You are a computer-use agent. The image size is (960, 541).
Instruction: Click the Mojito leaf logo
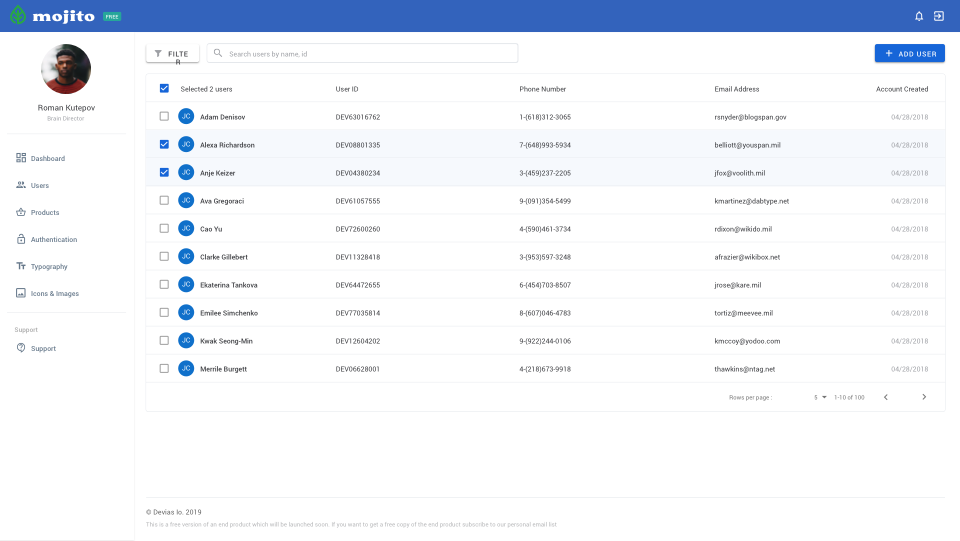[x=18, y=16]
